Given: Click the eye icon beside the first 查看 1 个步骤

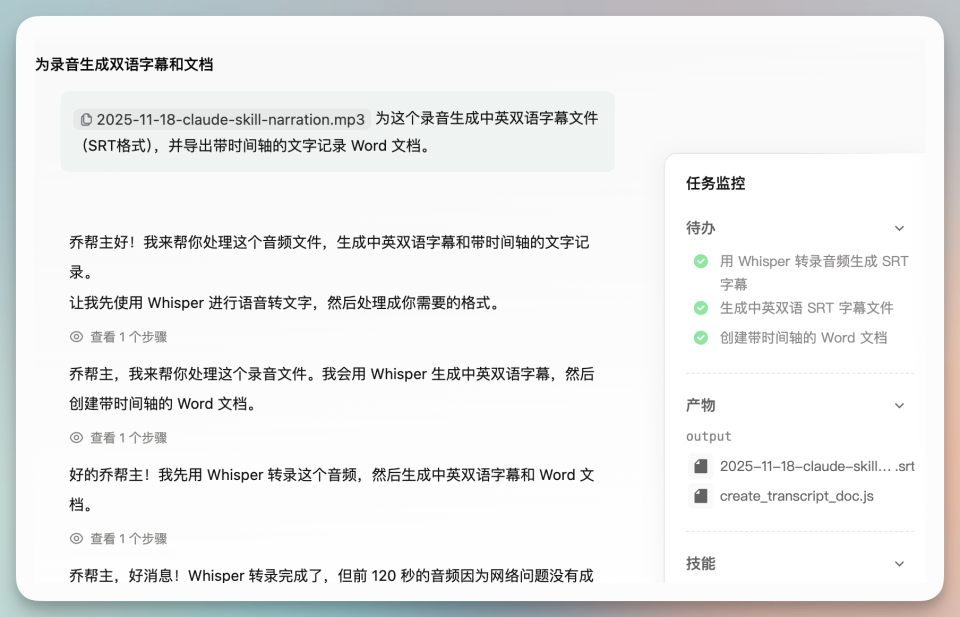Looking at the screenshot, I should 75,336.
